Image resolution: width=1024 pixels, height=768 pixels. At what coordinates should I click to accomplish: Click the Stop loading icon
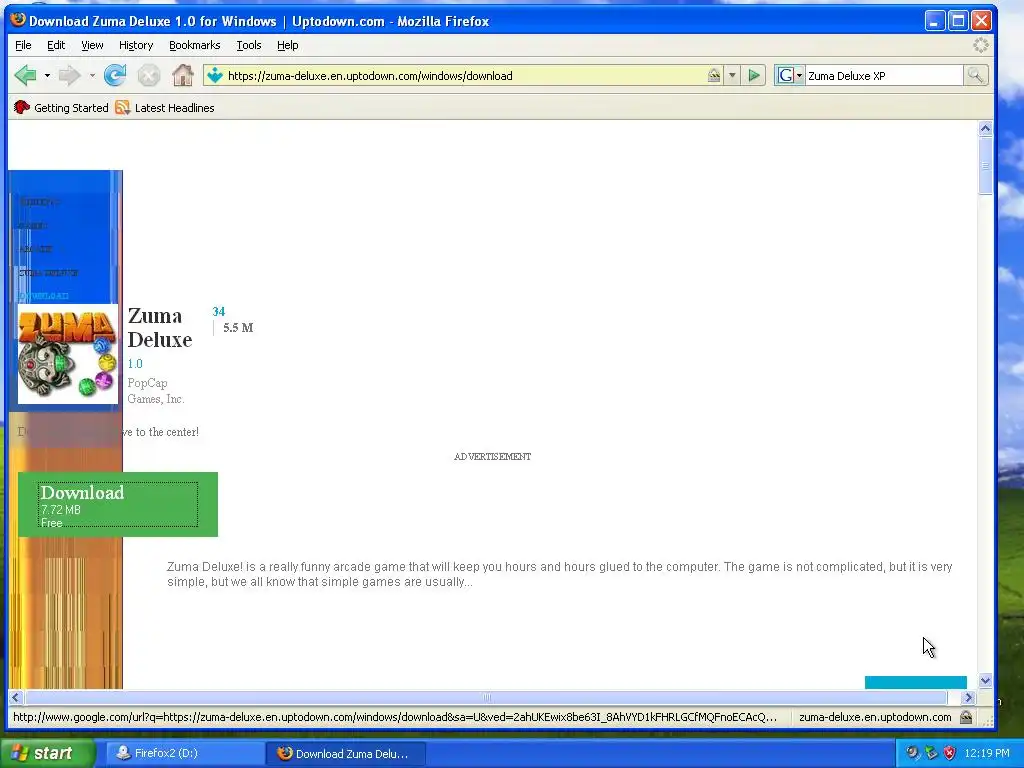click(x=149, y=76)
